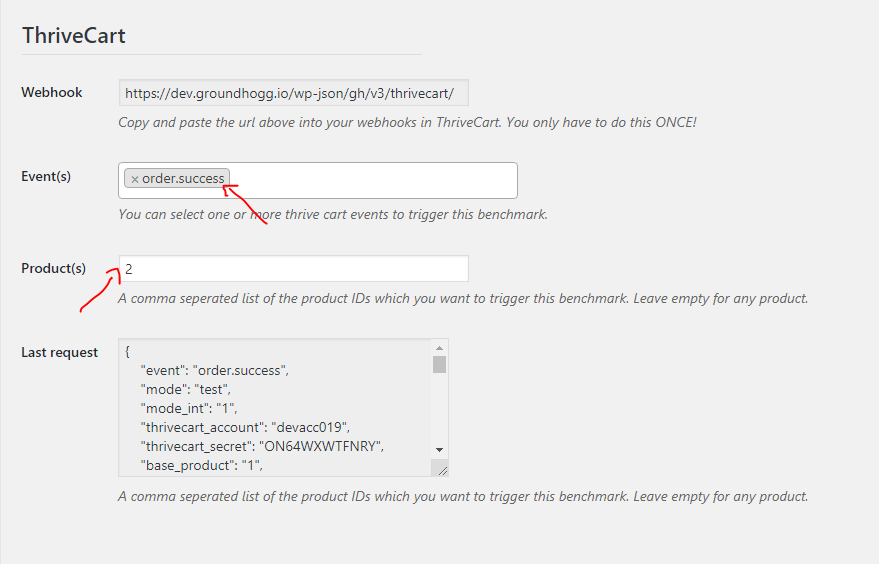Click the Last request up arrow
Screen dimensions: 879x564
pos(440,348)
